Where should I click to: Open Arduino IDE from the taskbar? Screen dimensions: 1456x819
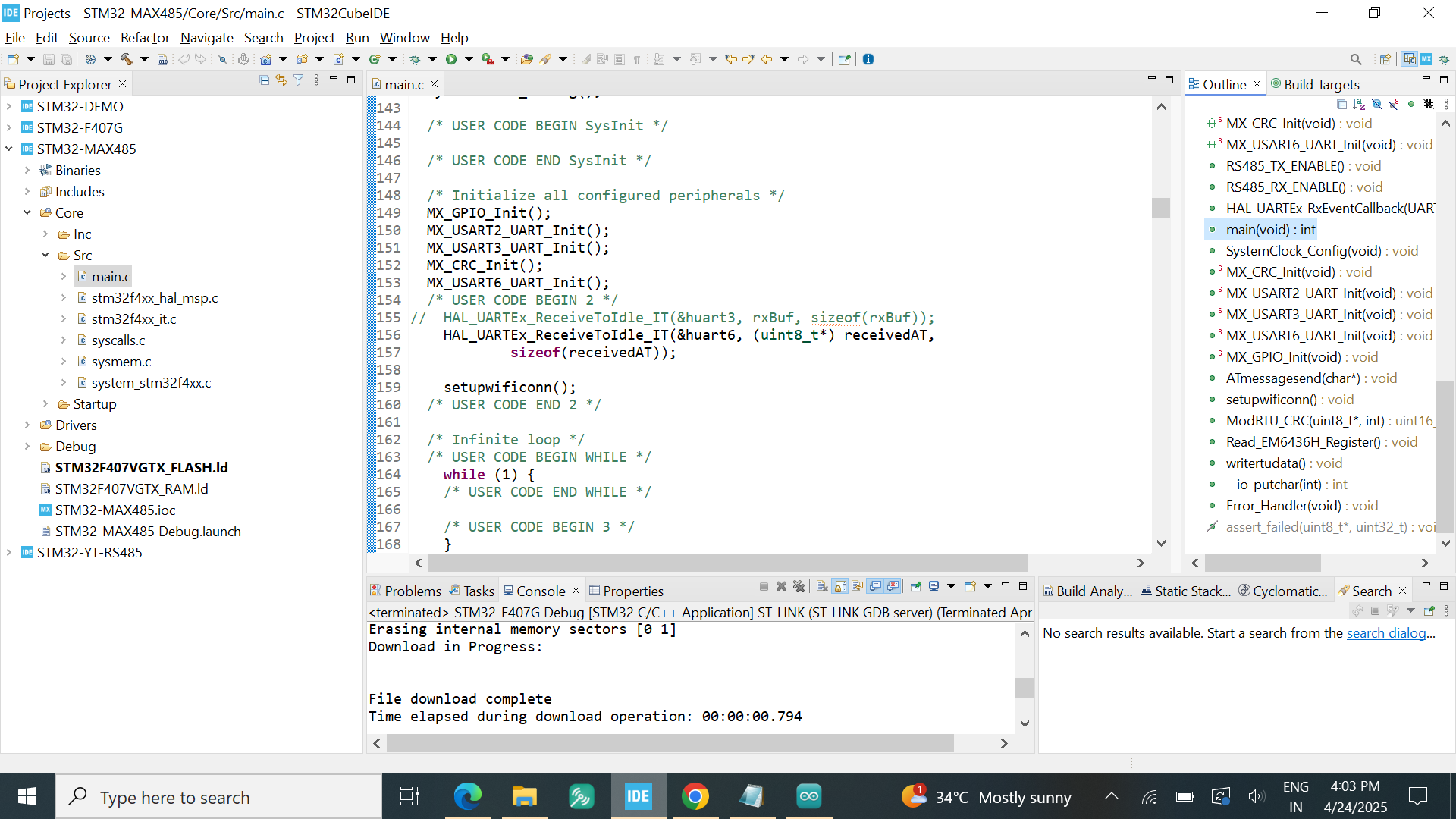[808, 796]
